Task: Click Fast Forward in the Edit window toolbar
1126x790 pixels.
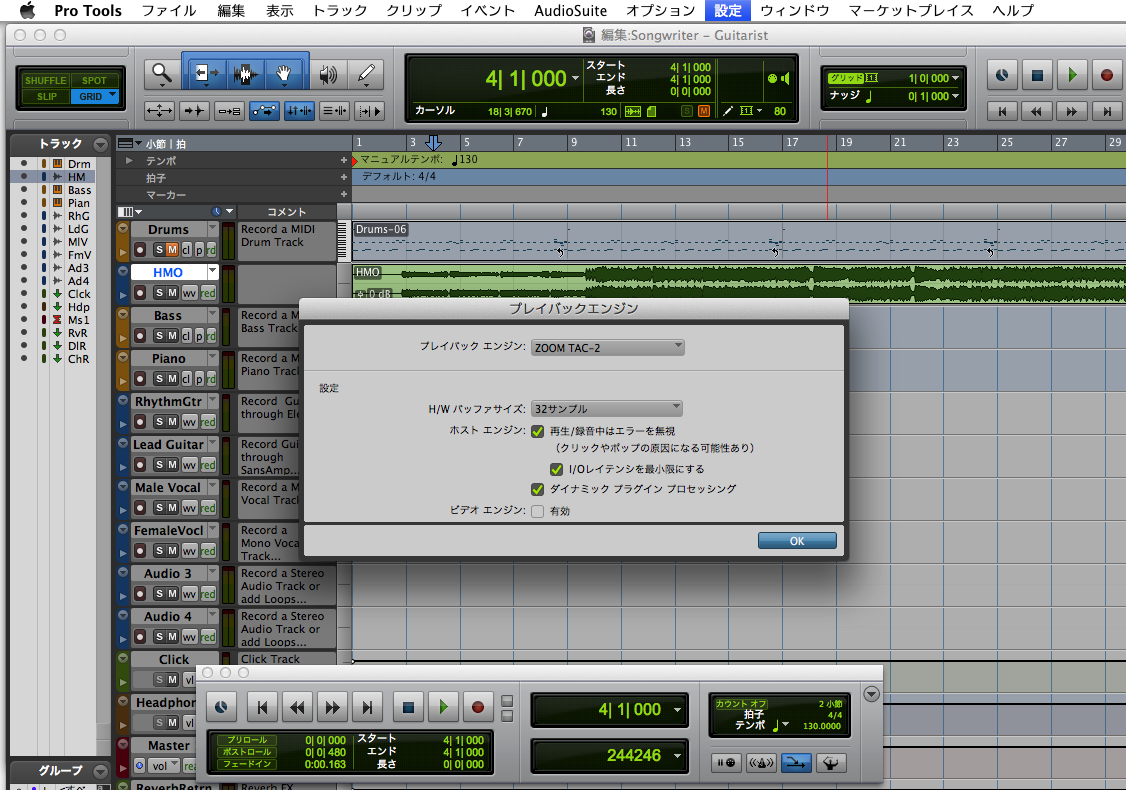Action: [1071, 111]
